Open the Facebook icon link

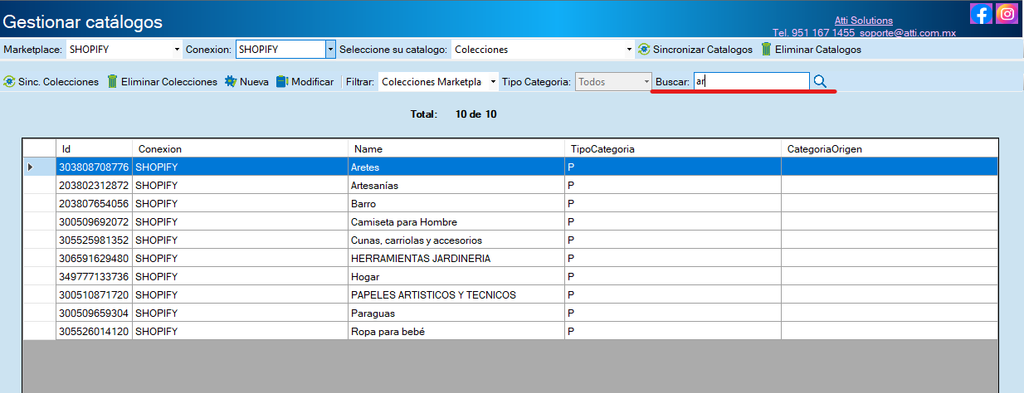[981, 14]
